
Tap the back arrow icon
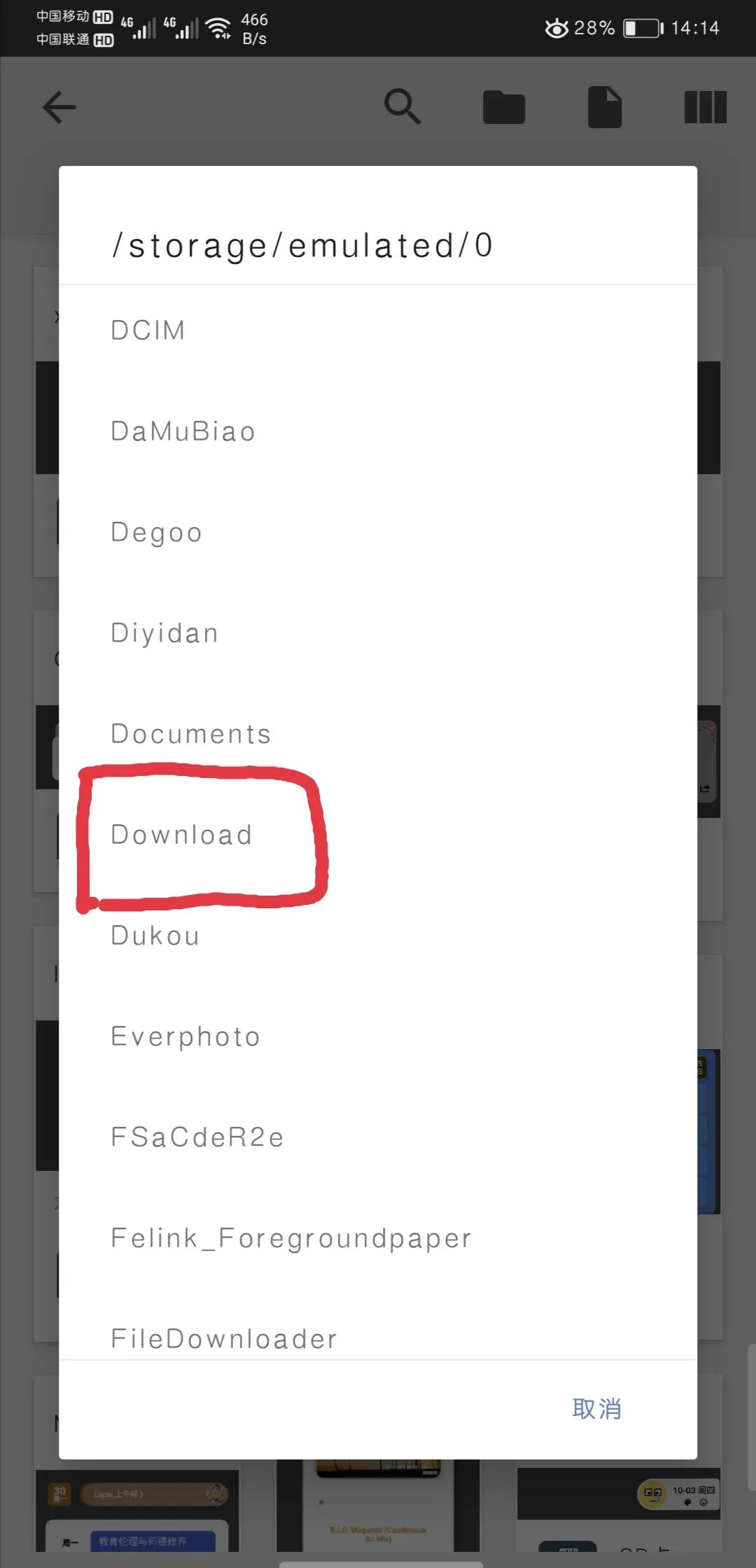[59, 108]
